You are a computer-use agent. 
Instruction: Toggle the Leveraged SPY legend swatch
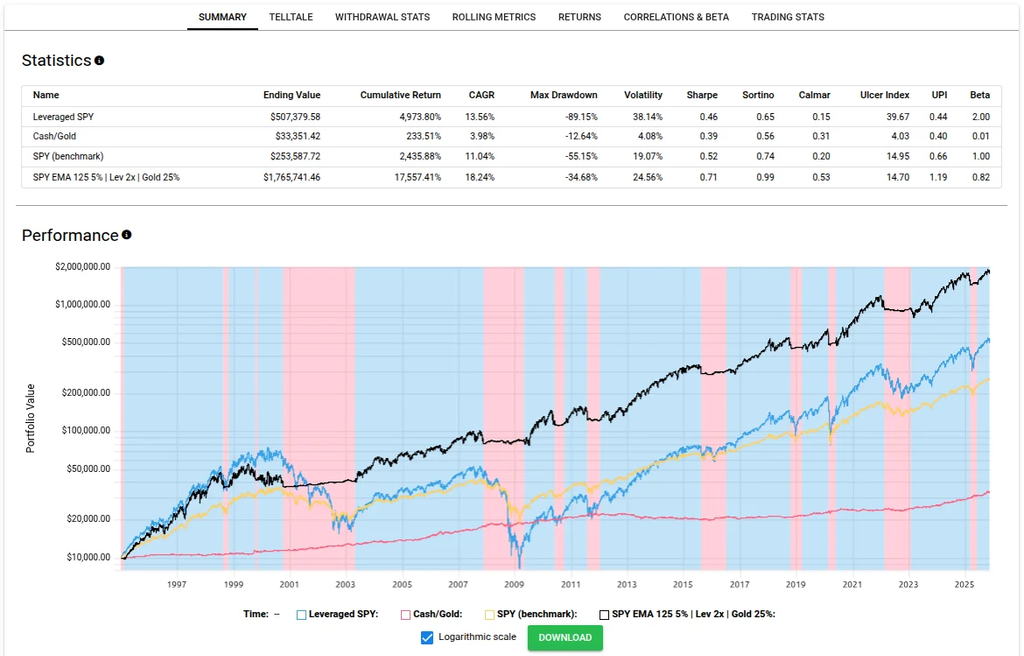[301, 615]
